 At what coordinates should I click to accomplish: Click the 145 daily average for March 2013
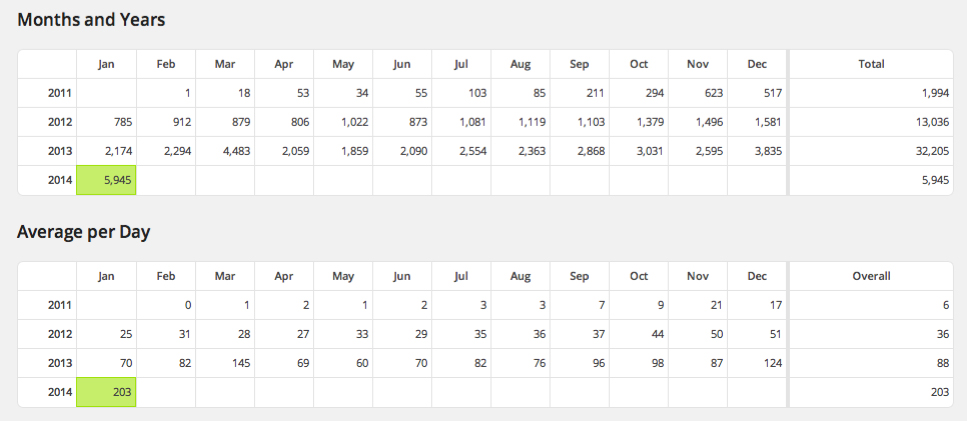[x=226, y=363]
